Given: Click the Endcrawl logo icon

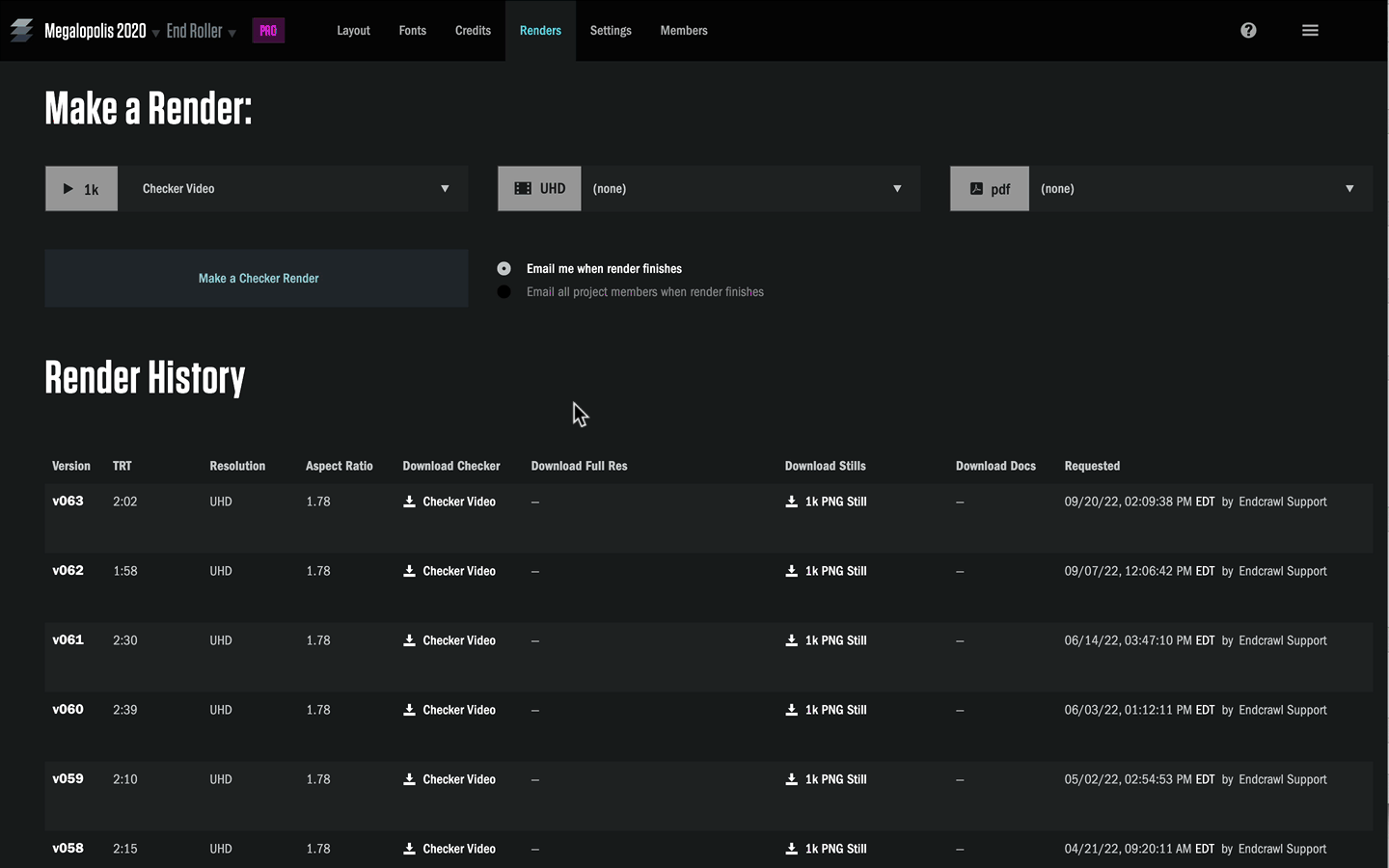Looking at the screenshot, I should tap(22, 31).
